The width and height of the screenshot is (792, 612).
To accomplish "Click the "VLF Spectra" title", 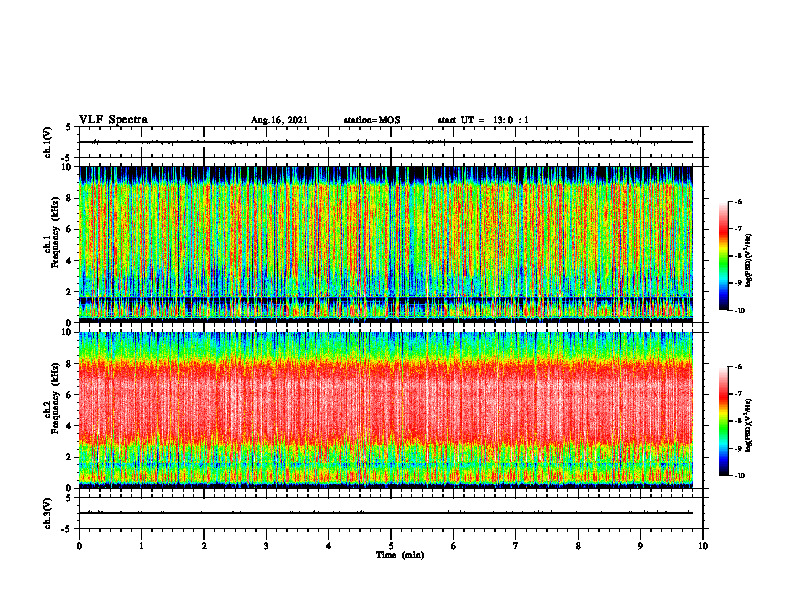I will pyautogui.click(x=113, y=120).
